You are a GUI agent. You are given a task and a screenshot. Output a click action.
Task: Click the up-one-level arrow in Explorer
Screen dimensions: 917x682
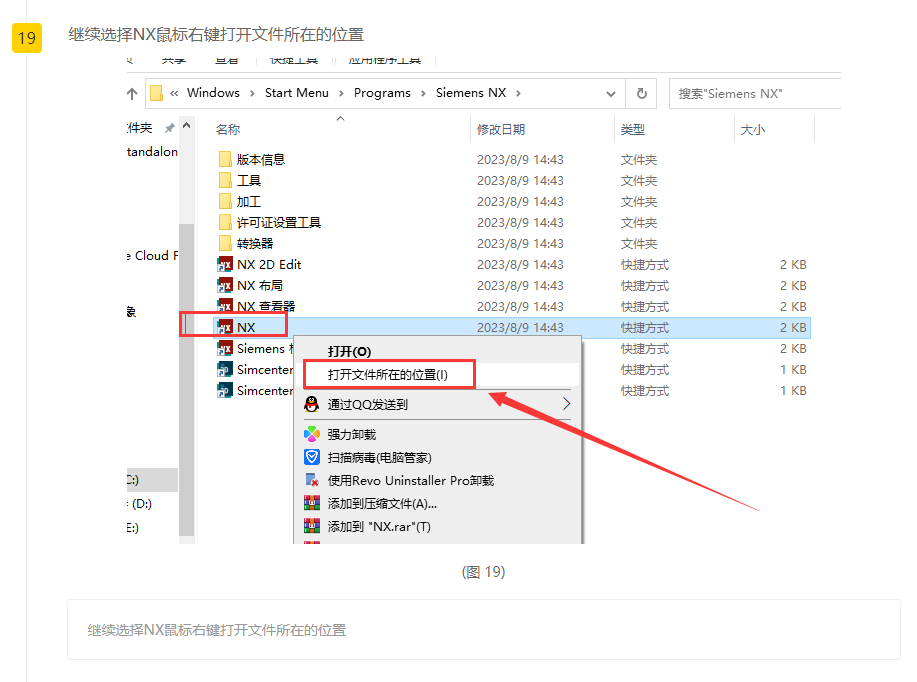[x=132, y=94]
